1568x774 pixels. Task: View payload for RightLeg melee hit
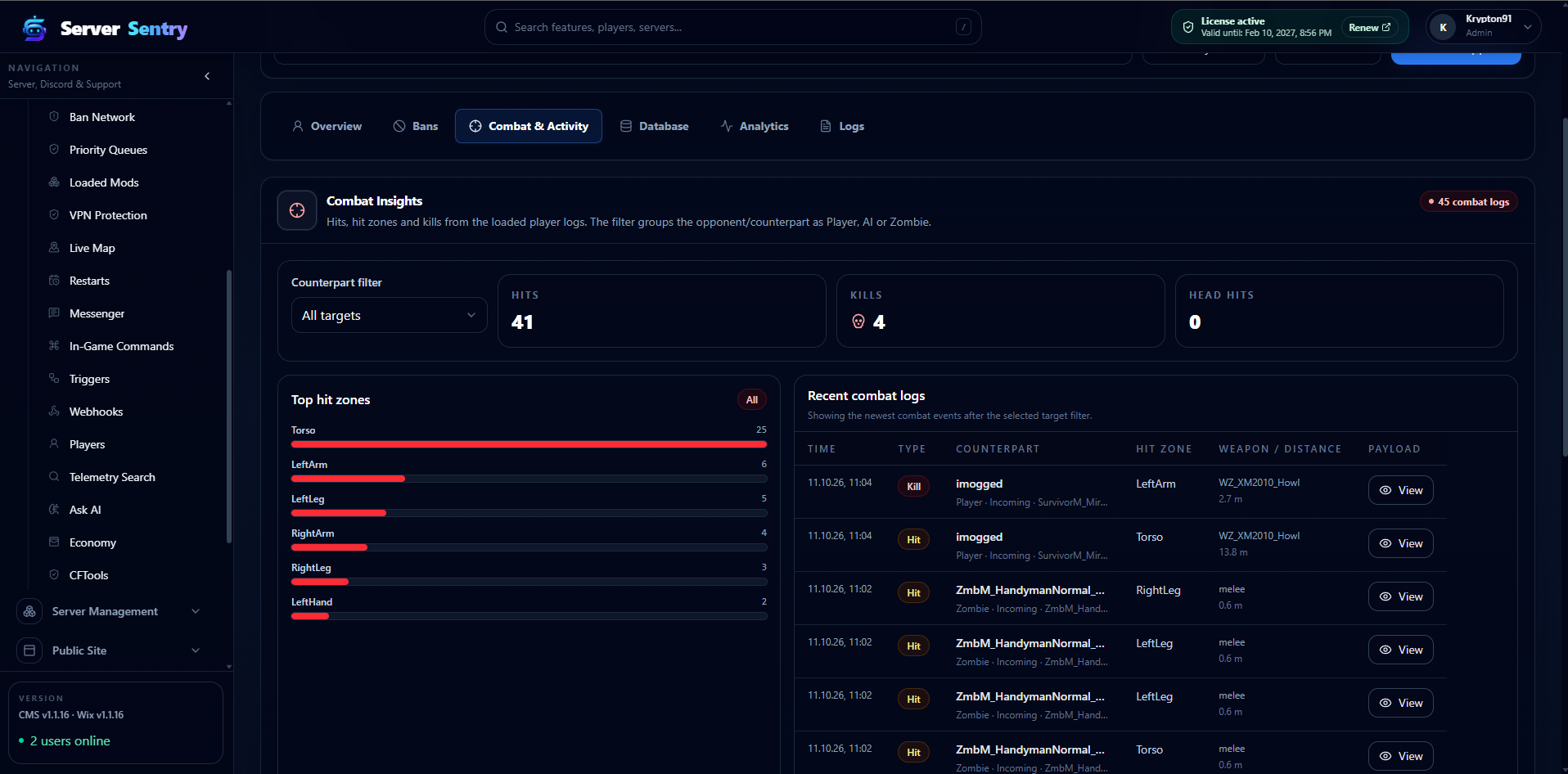pyautogui.click(x=1401, y=596)
